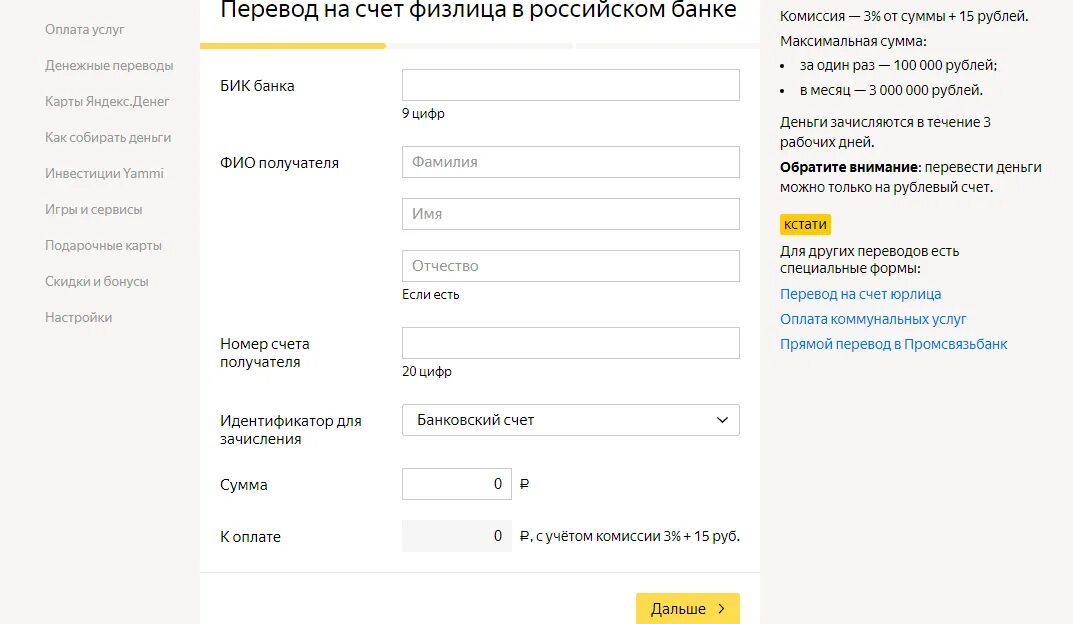The width and height of the screenshot is (1073, 624).
Task: Open Прямой перевод в Промсвязьбанк link
Action: (x=893, y=345)
